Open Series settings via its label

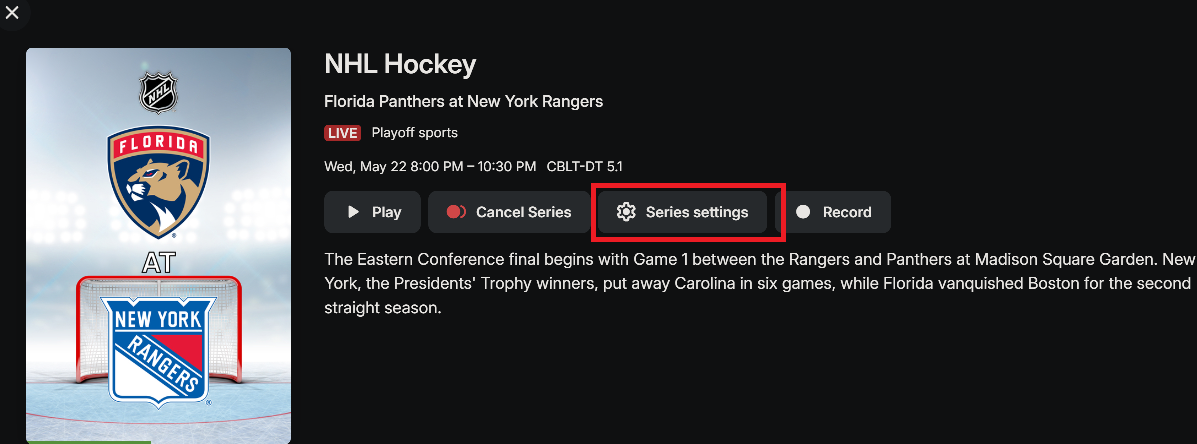[x=696, y=212]
